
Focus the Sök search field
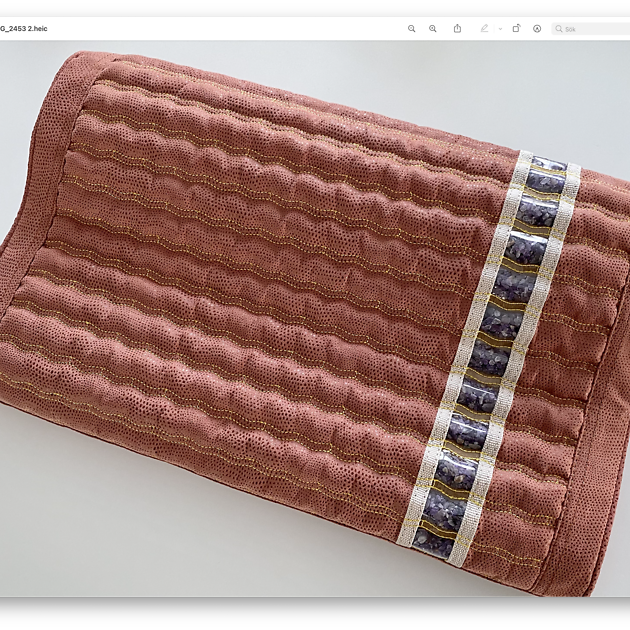click(x=595, y=29)
